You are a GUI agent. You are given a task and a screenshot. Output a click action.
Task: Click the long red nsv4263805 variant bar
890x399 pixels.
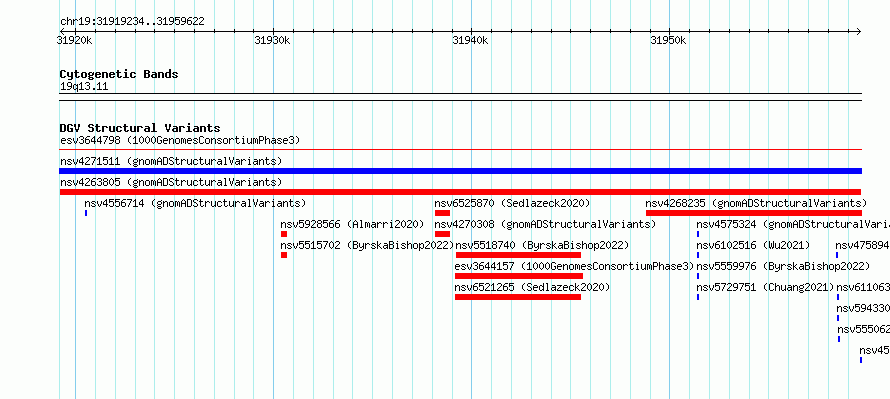tap(460, 192)
